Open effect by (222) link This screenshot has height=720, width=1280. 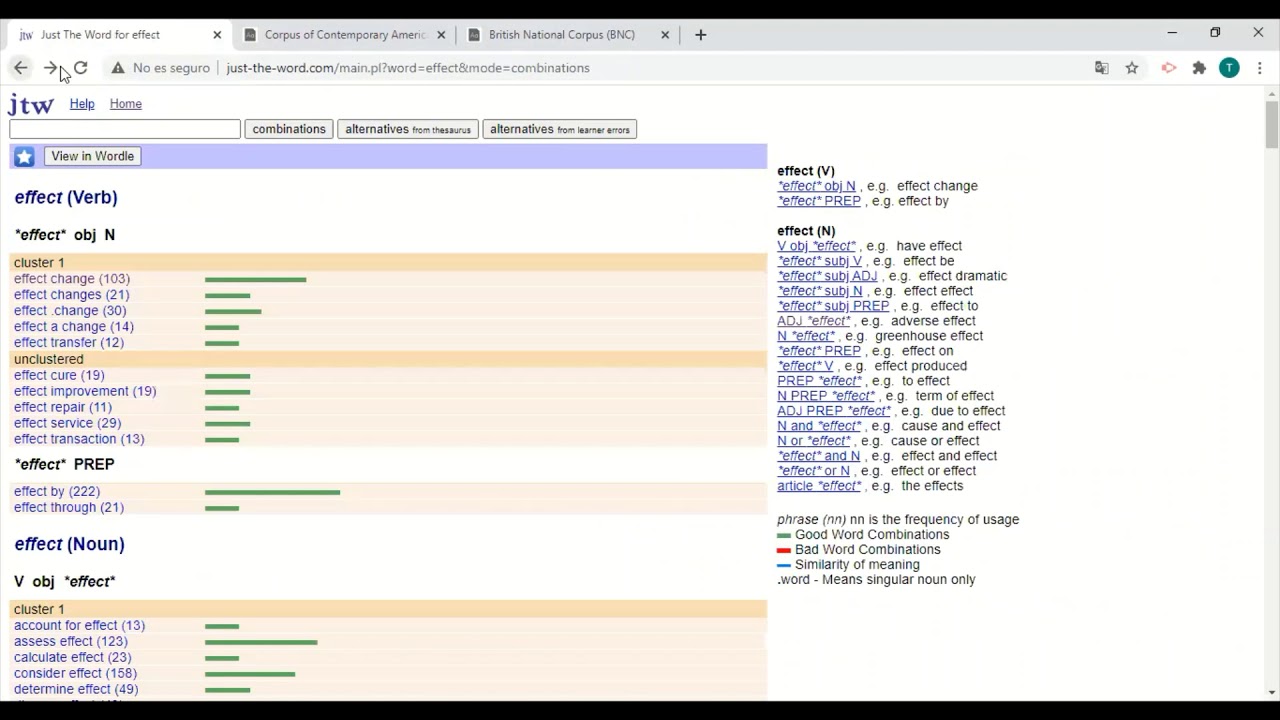click(57, 492)
